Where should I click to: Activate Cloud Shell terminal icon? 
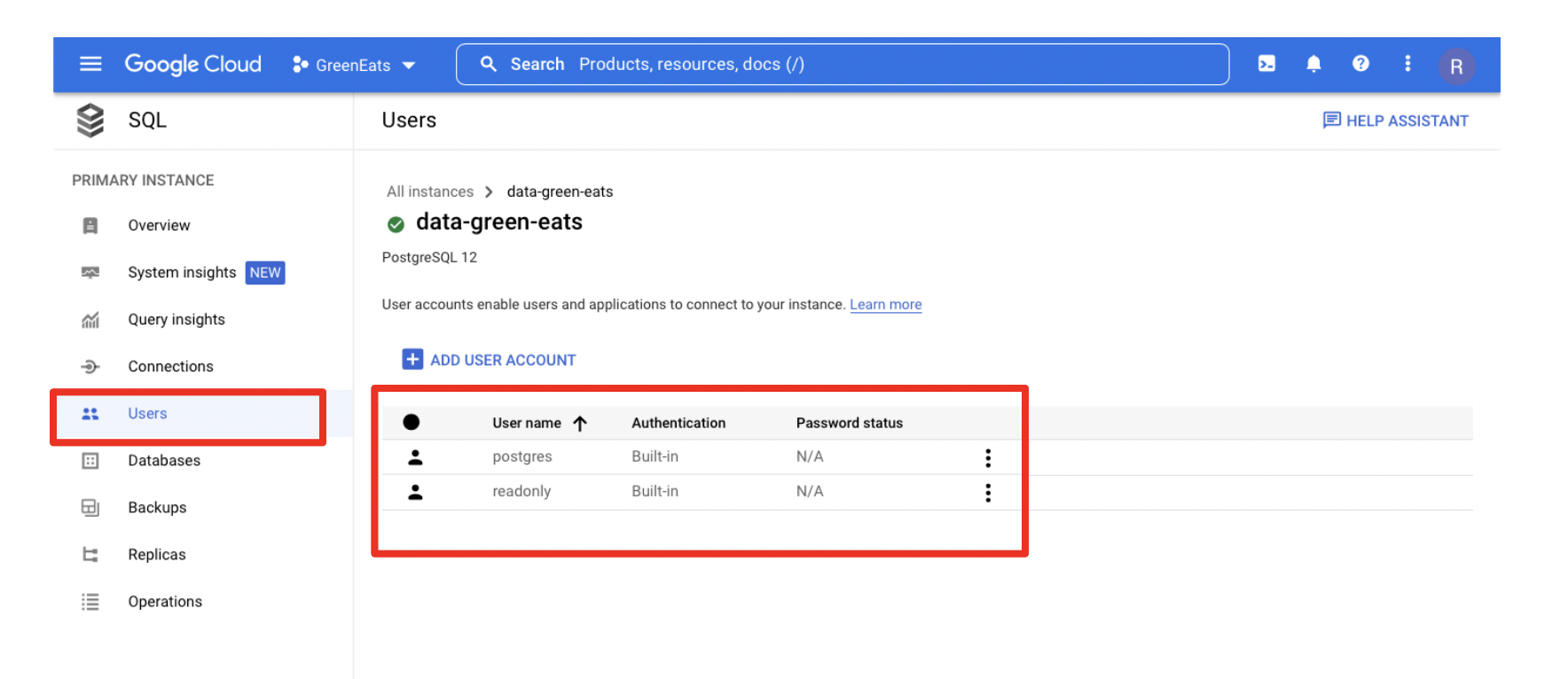click(1266, 64)
